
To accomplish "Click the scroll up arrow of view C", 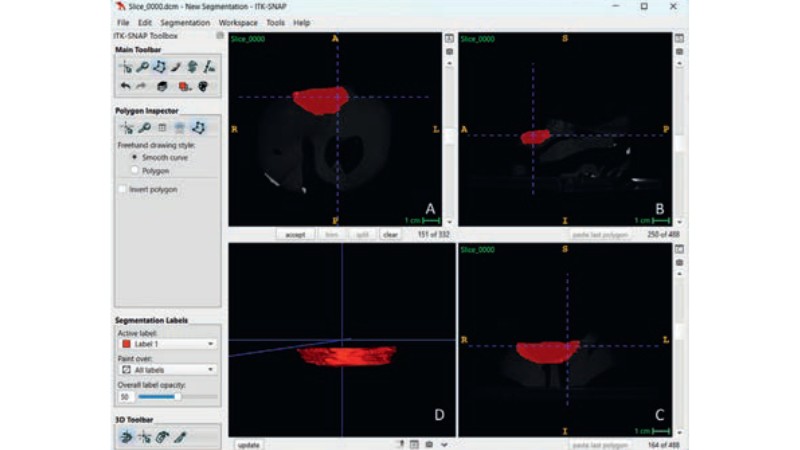I will (x=679, y=274).
